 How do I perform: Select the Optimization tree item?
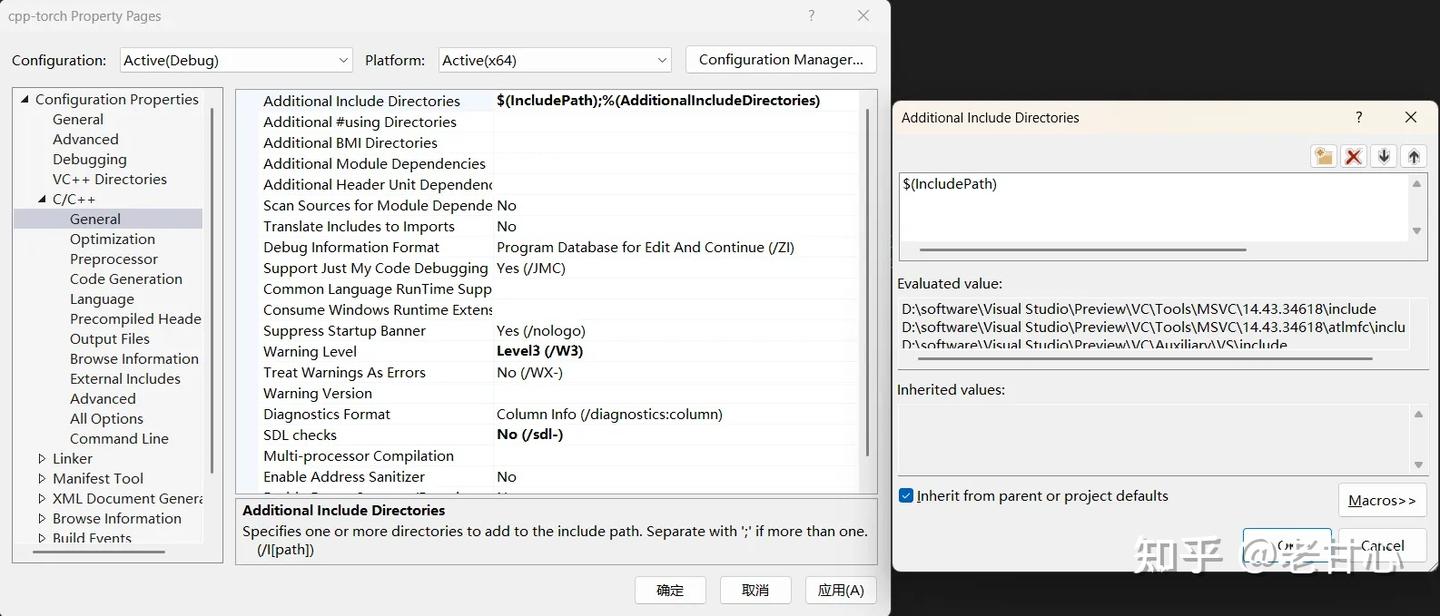pos(112,239)
